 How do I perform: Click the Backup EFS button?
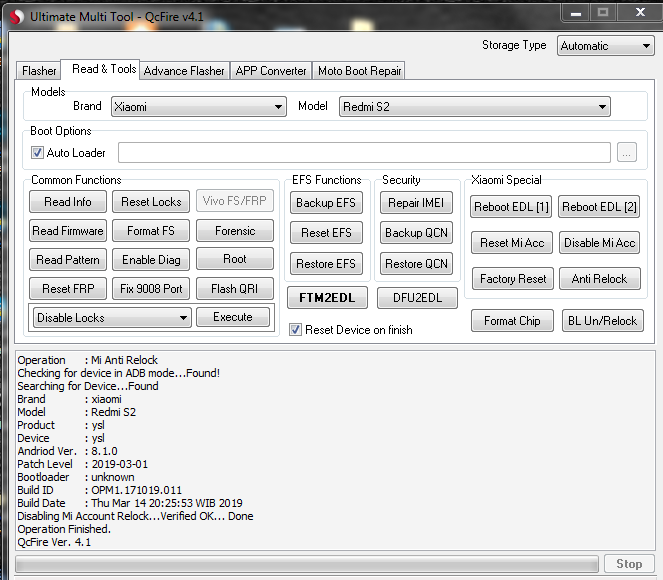pos(326,202)
